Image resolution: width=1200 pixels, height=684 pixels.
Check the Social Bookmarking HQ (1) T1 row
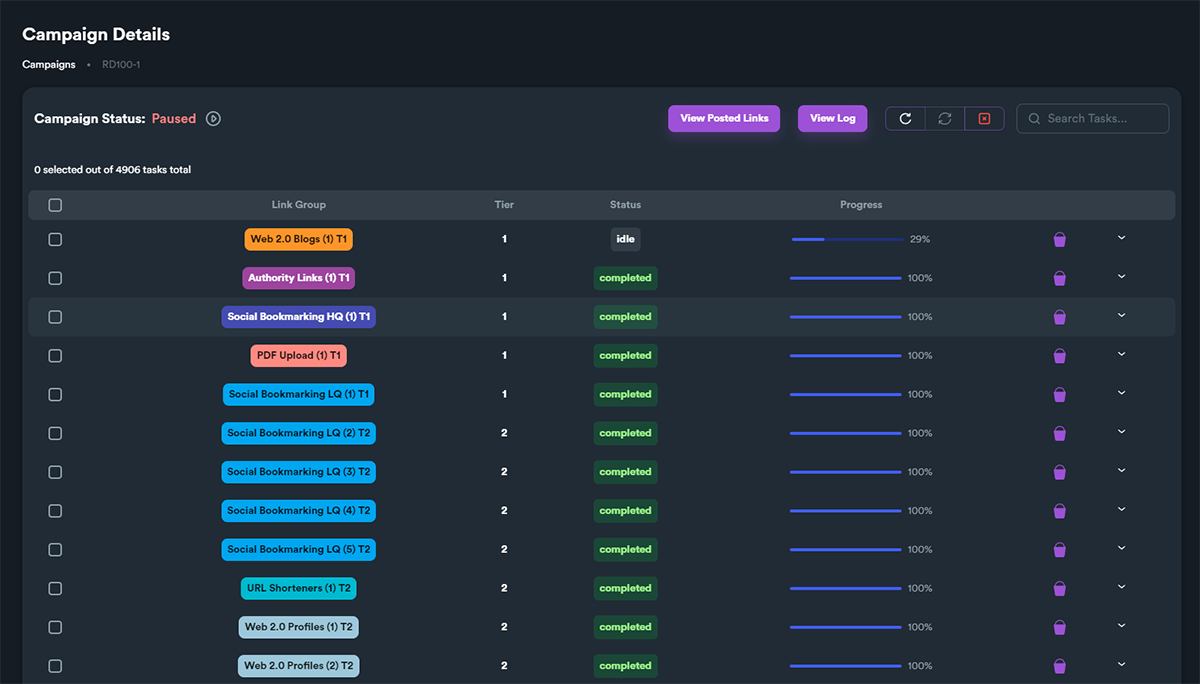tap(55, 317)
